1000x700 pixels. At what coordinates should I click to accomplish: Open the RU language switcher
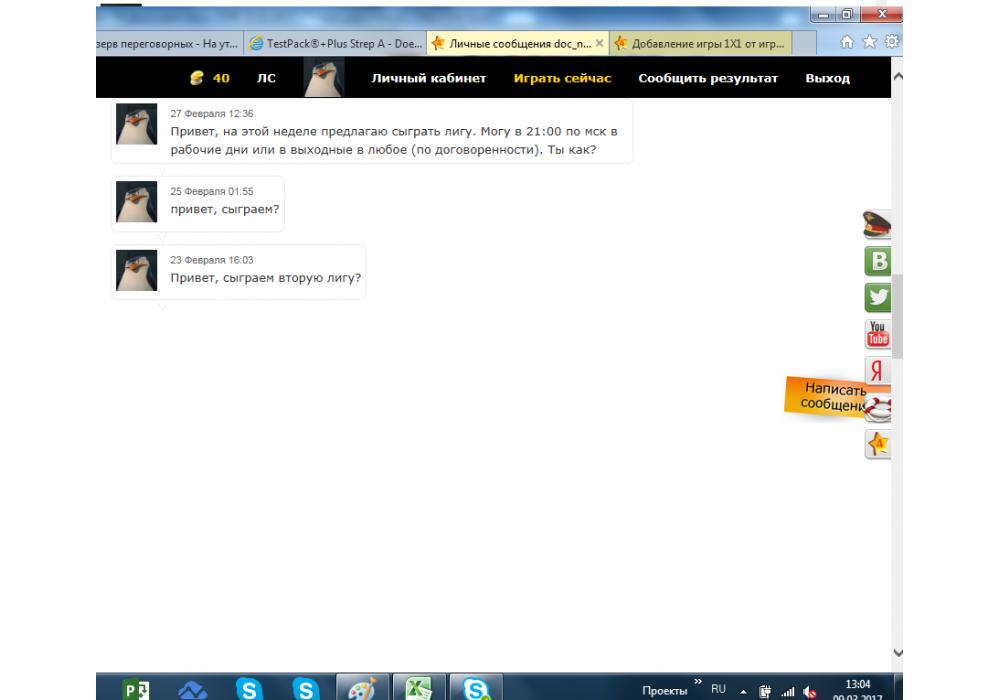[718, 689]
